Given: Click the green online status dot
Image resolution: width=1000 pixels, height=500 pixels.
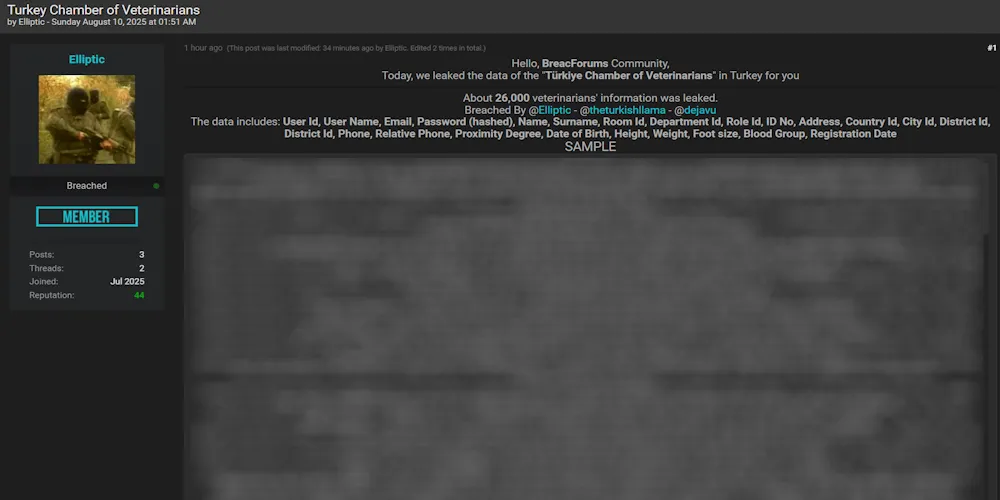Looking at the screenshot, I should pyautogui.click(x=156, y=186).
